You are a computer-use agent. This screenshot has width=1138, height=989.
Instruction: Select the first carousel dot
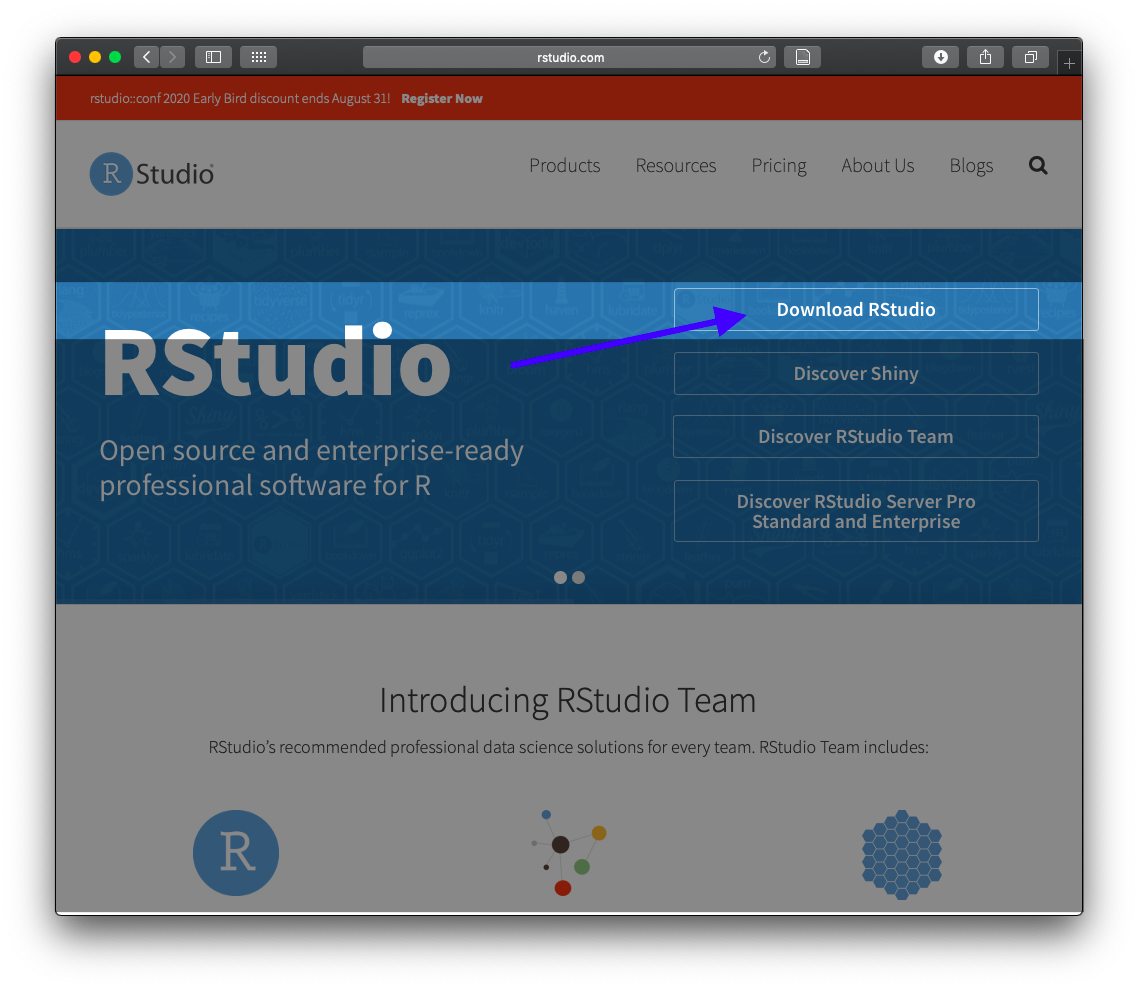point(560,578)
